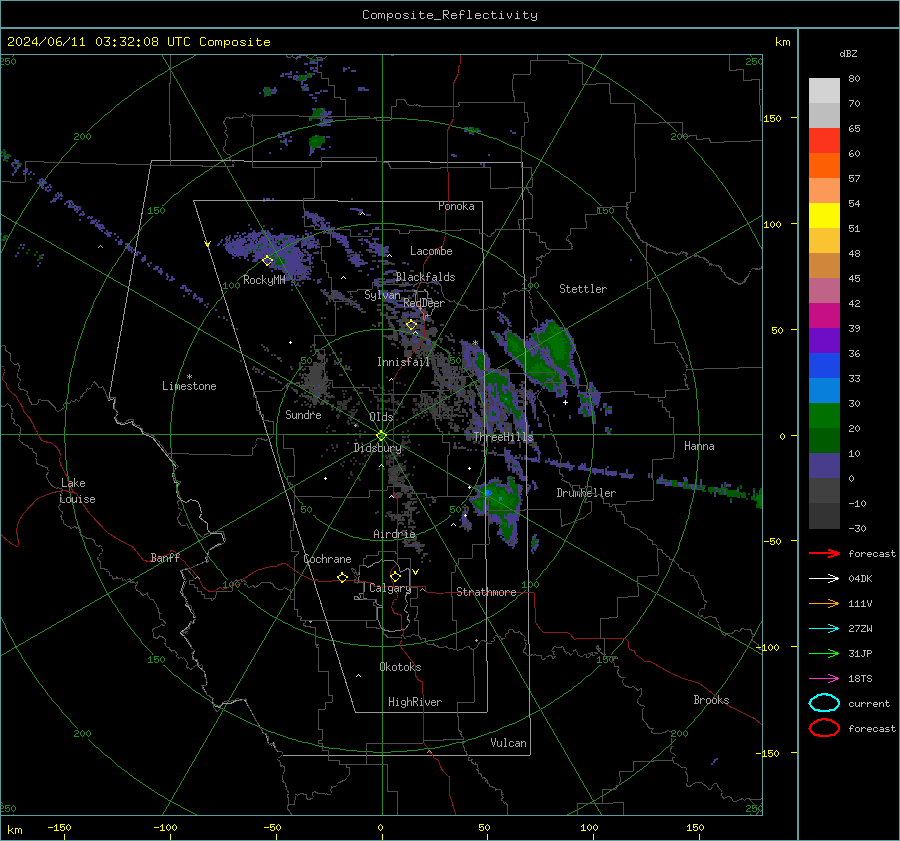Click the yellow diamond marker above Calgary label
Viewport: 900px width, 841px height.
tap(395, 576)
